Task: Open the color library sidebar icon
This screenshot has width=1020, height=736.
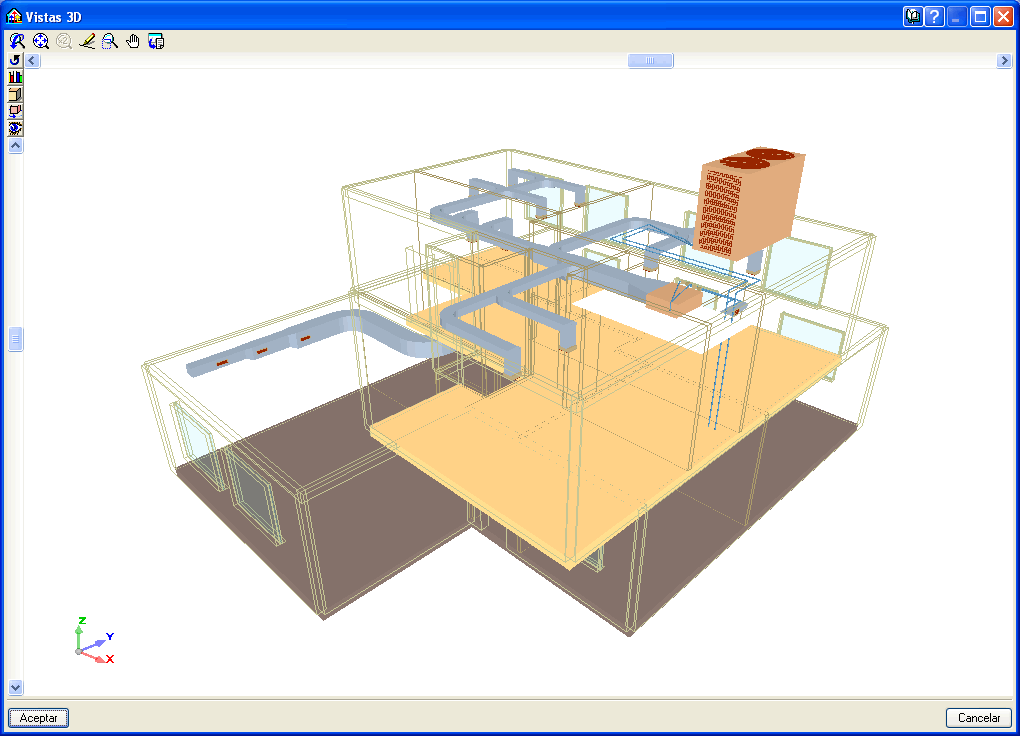Action: (x=14, y=77)
